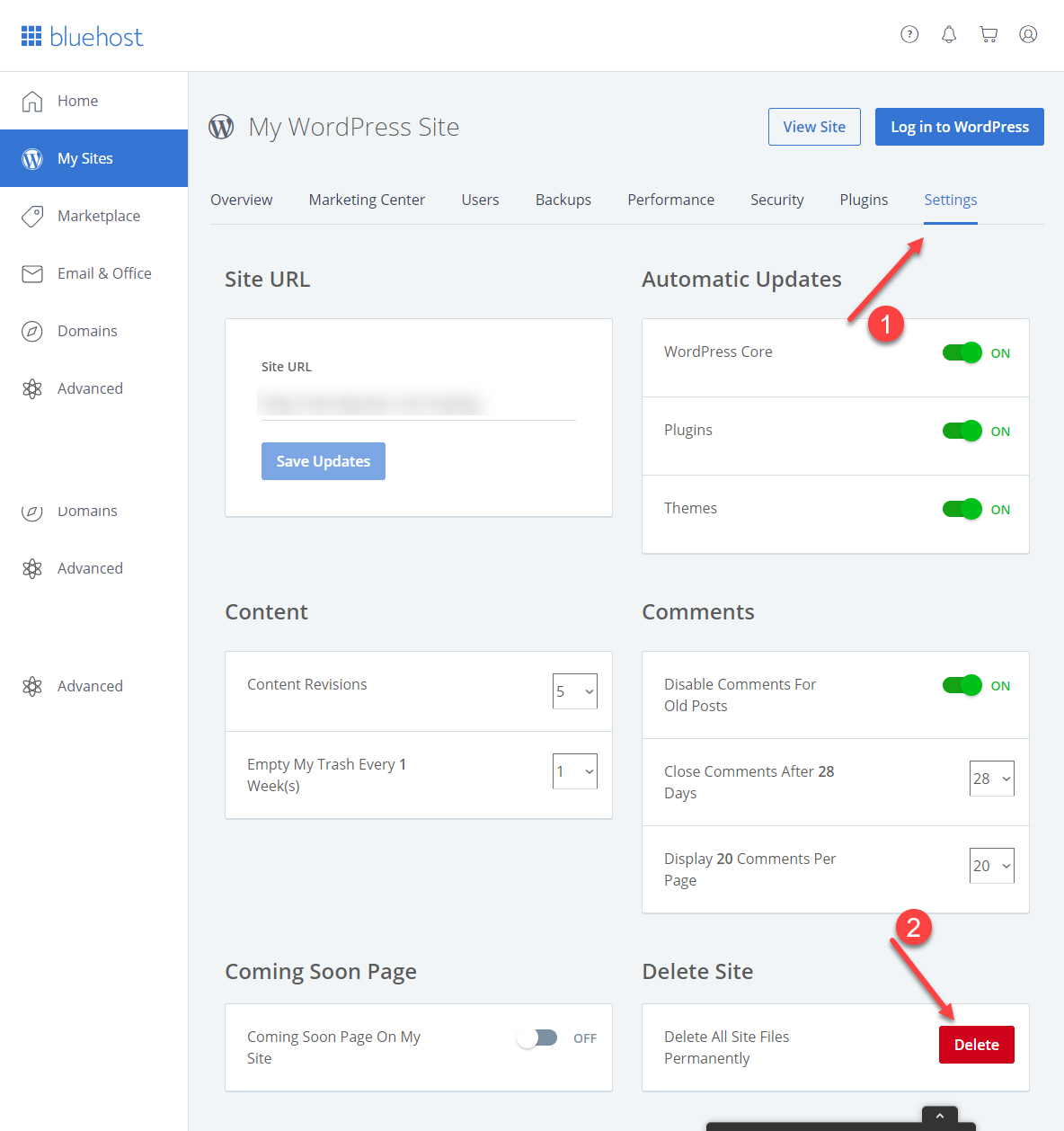Open the Backups tab
1064x1131 pixels.
pyautogui.click(x=563, y=200)
